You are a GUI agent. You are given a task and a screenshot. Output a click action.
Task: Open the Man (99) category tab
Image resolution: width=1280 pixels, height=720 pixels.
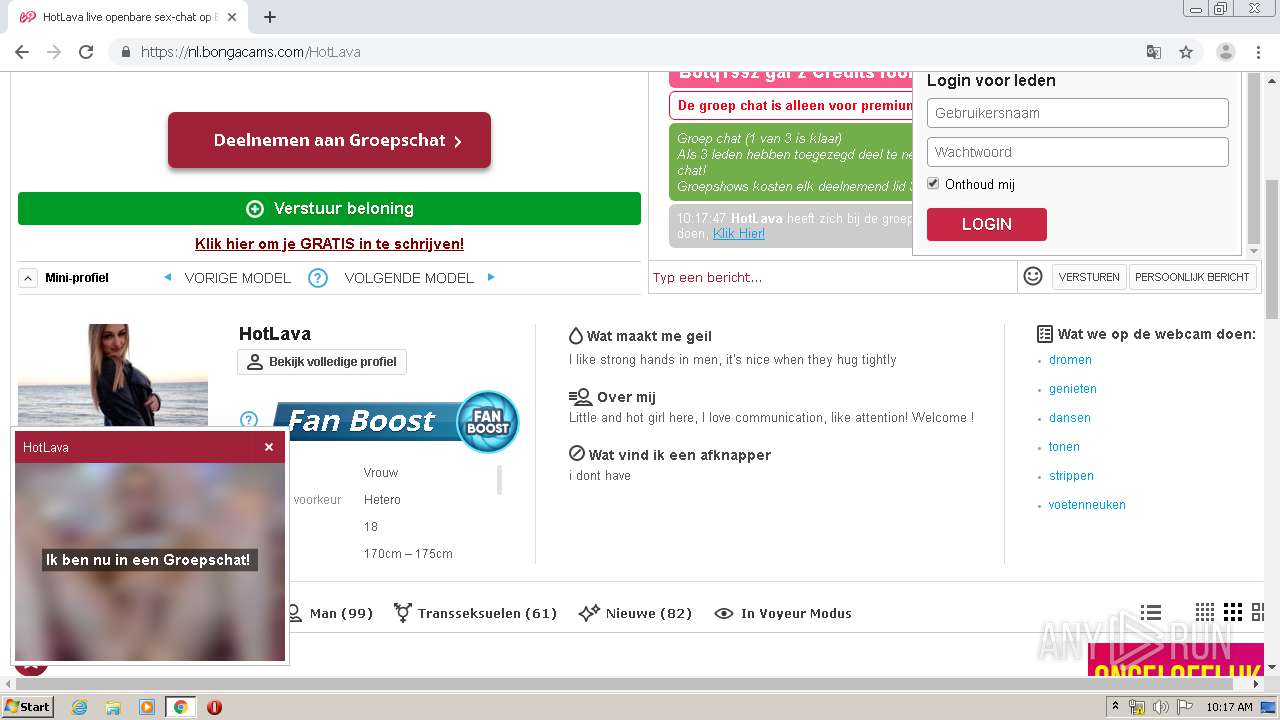(x=330, y=613)
